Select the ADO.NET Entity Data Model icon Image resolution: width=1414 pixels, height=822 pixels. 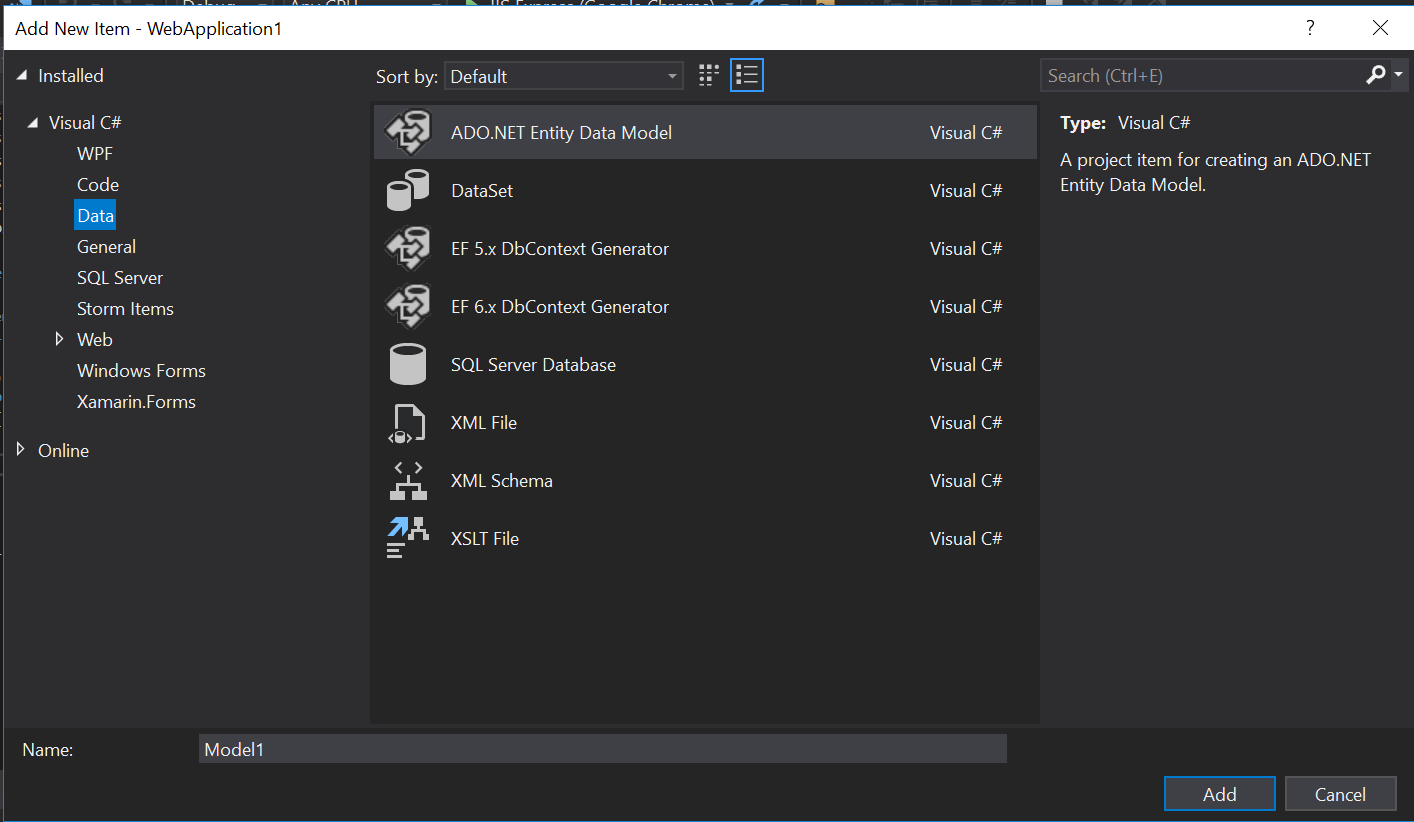point(407,132)
